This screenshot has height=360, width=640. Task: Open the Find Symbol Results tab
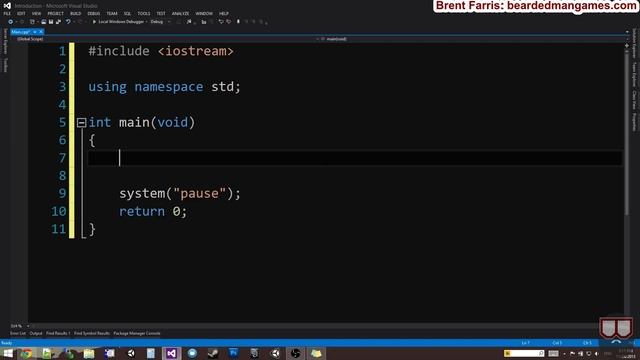92,333
